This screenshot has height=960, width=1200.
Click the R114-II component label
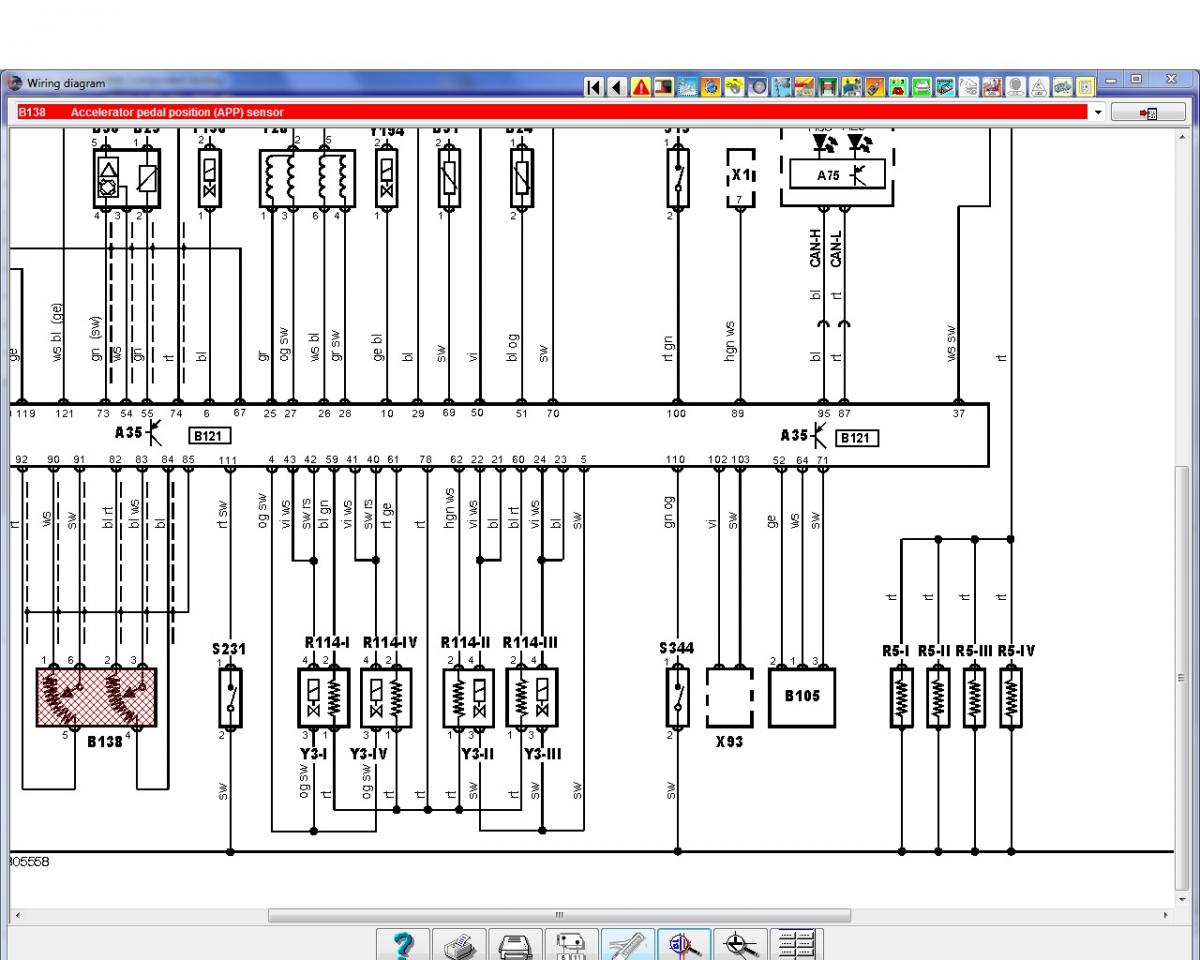(466, 641)
